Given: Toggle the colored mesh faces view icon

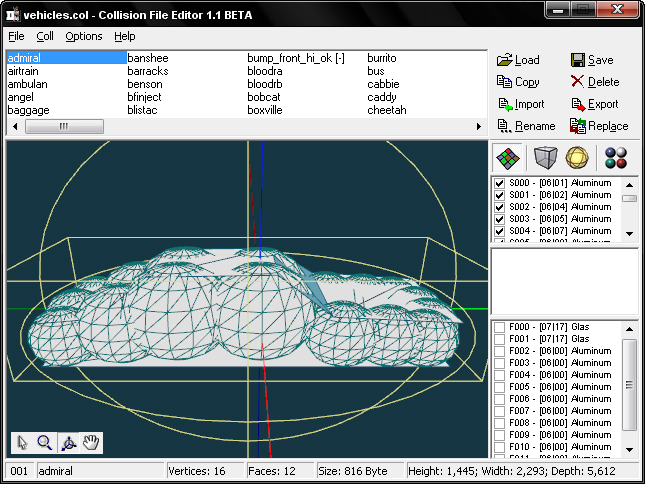Looking at the screenshot, I should click(x=508, y=158).
